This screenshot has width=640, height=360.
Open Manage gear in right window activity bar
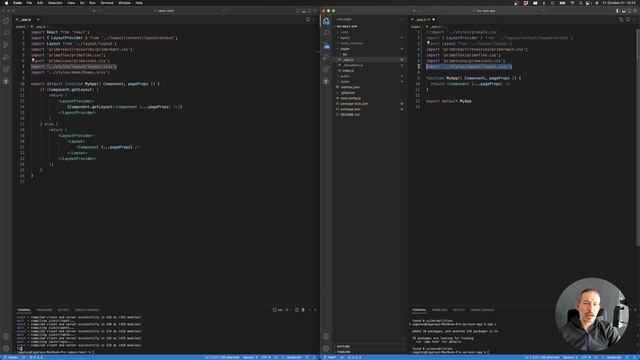click(x=326, y=349)
